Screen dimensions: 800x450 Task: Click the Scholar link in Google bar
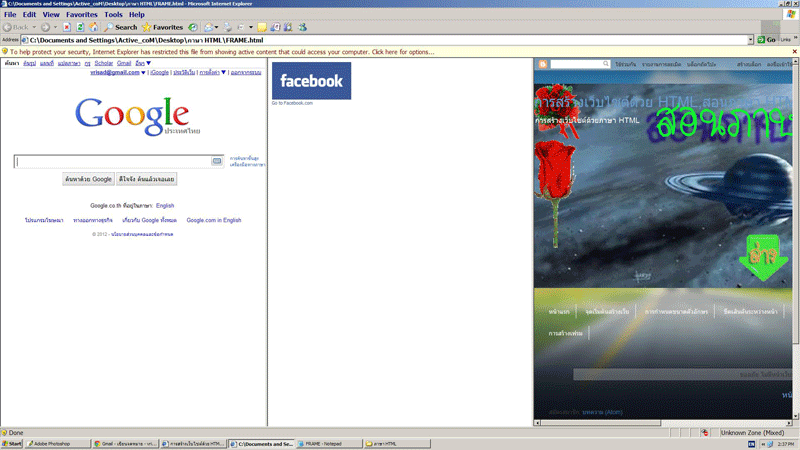104,63
